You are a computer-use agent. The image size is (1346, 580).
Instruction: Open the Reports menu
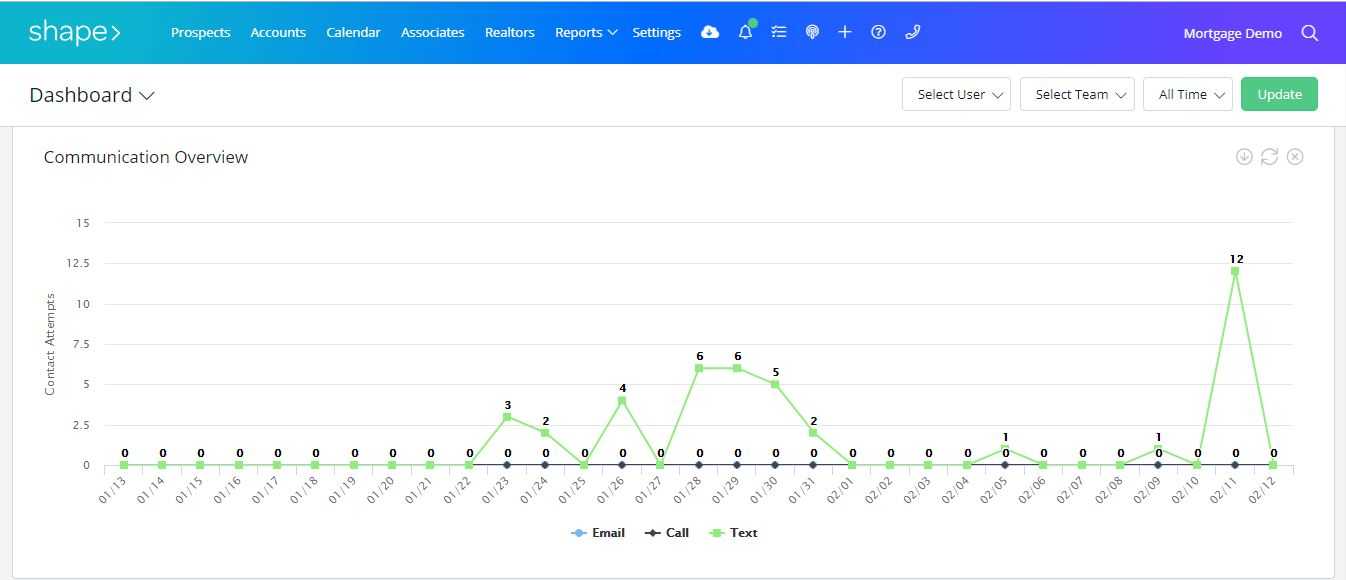pos(585,32)
